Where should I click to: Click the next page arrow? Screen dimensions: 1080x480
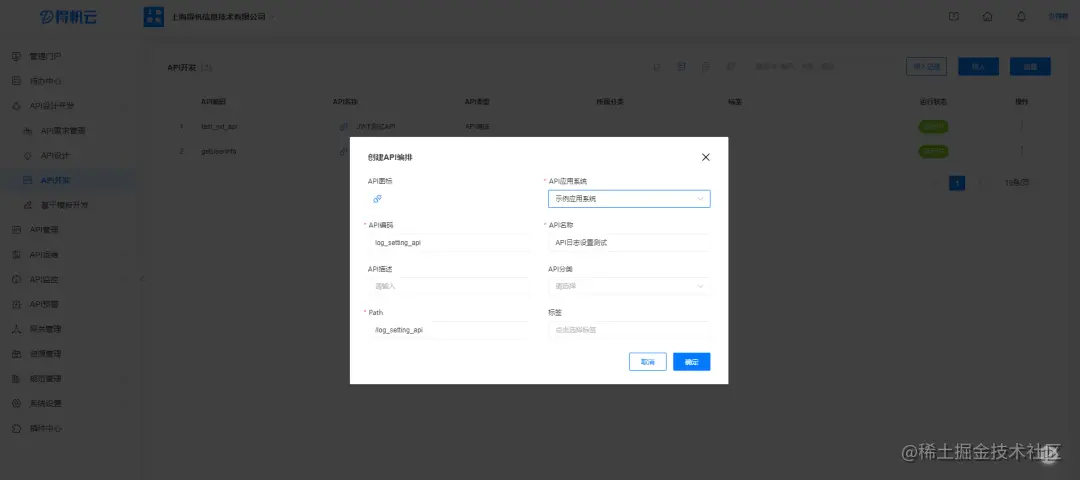click(981, 183)
